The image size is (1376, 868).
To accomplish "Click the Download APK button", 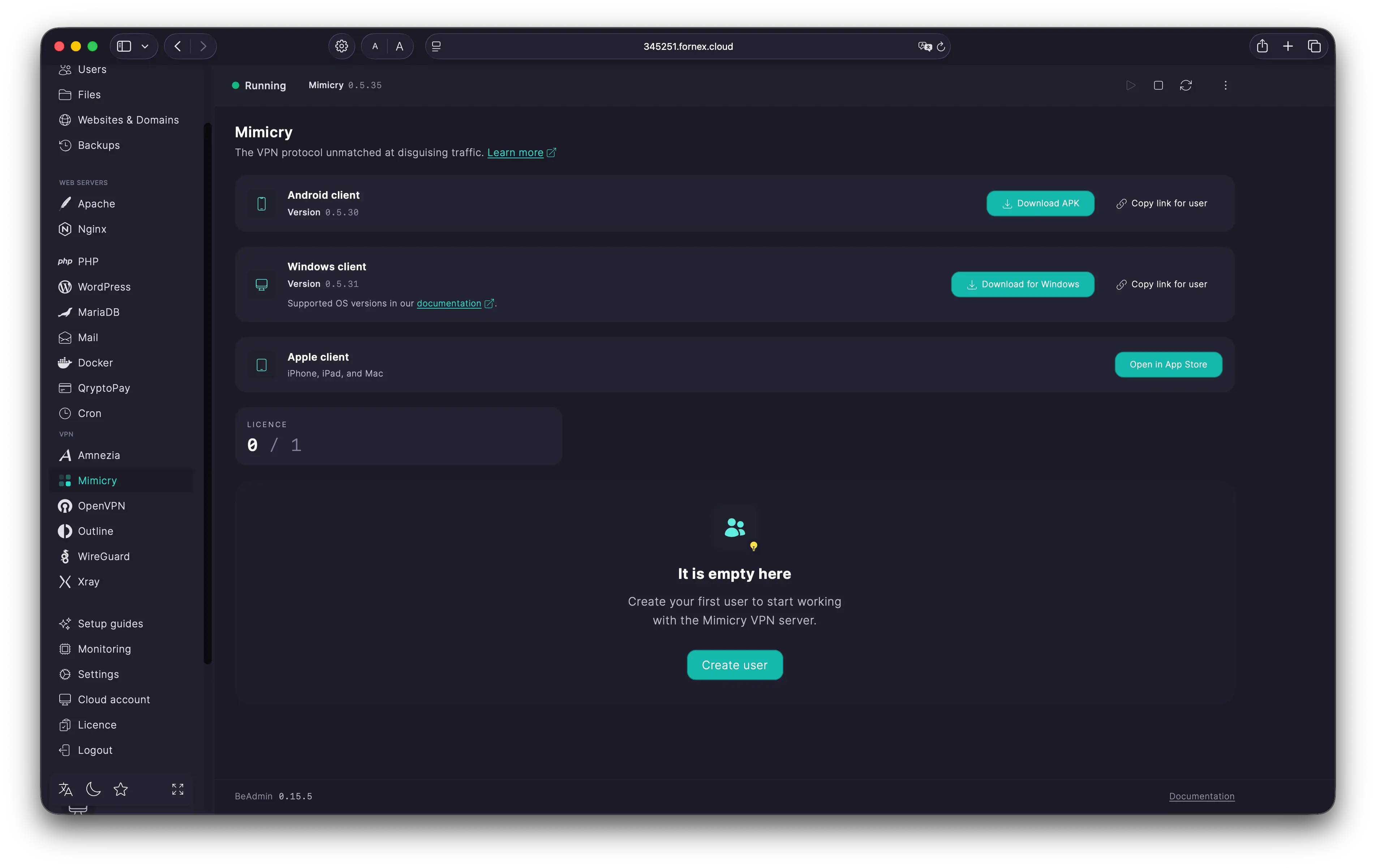I will [1040, 203].
